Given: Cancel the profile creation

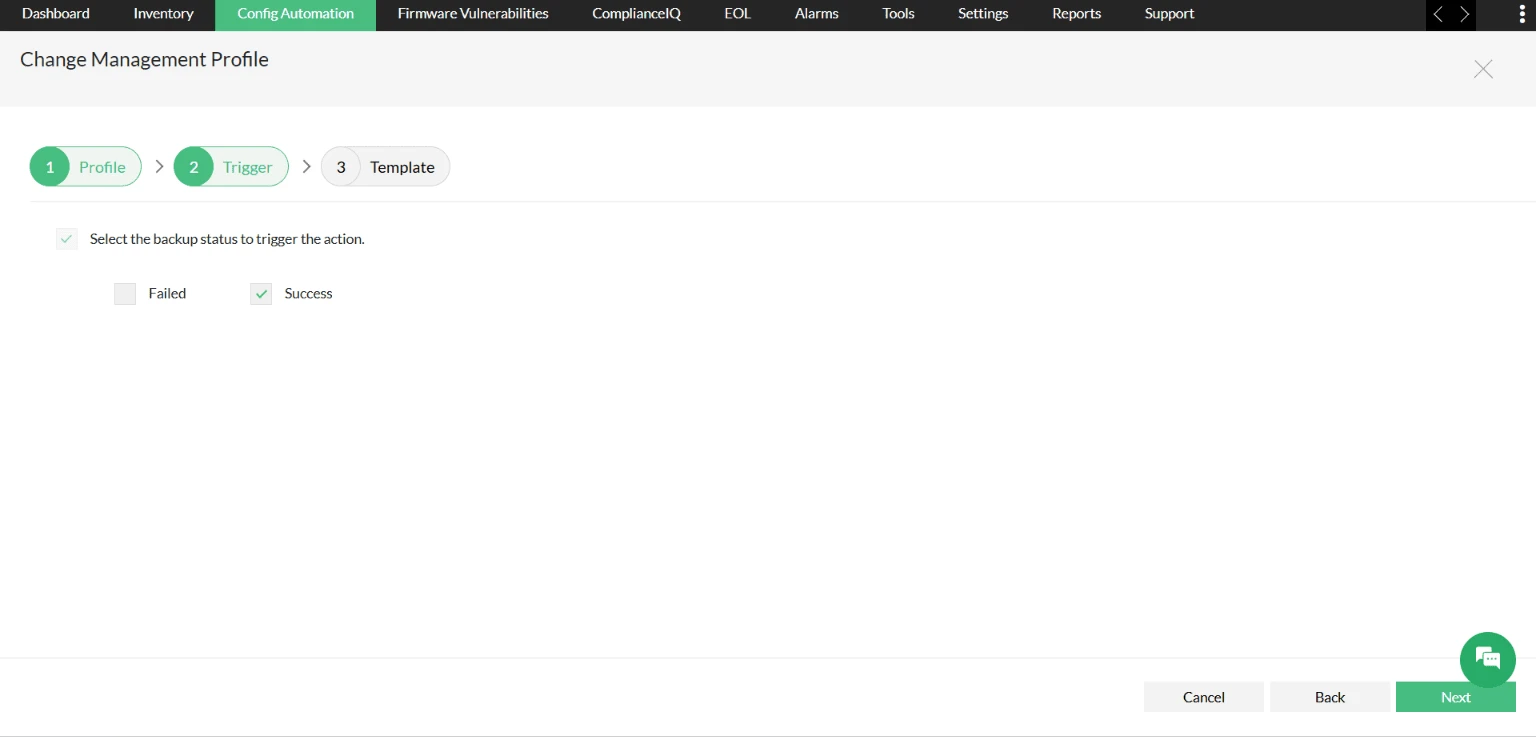Looking at the screenshot, I should pyautogui.click(x=1204, y=697).
